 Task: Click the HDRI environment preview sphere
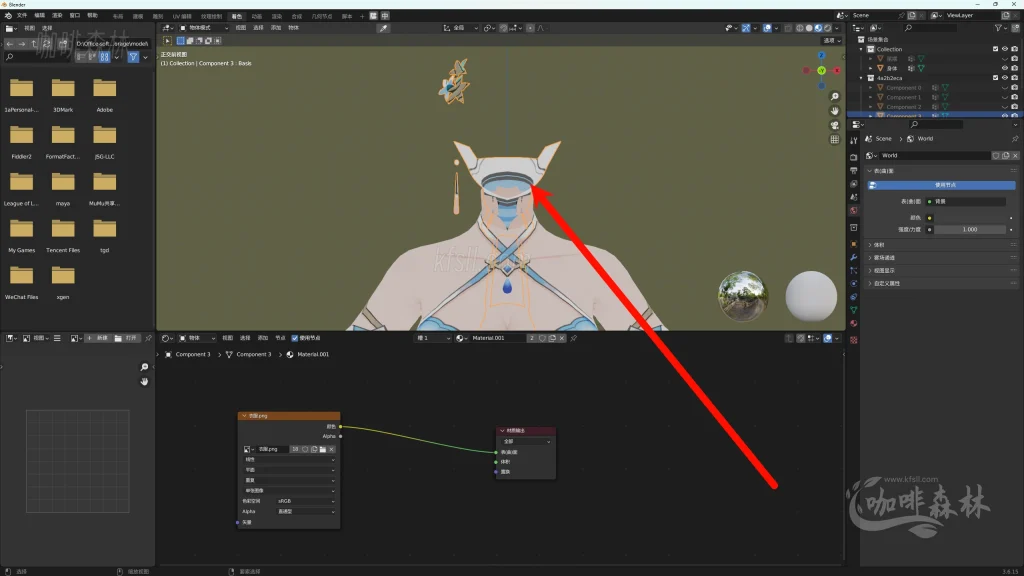point(743,296)
